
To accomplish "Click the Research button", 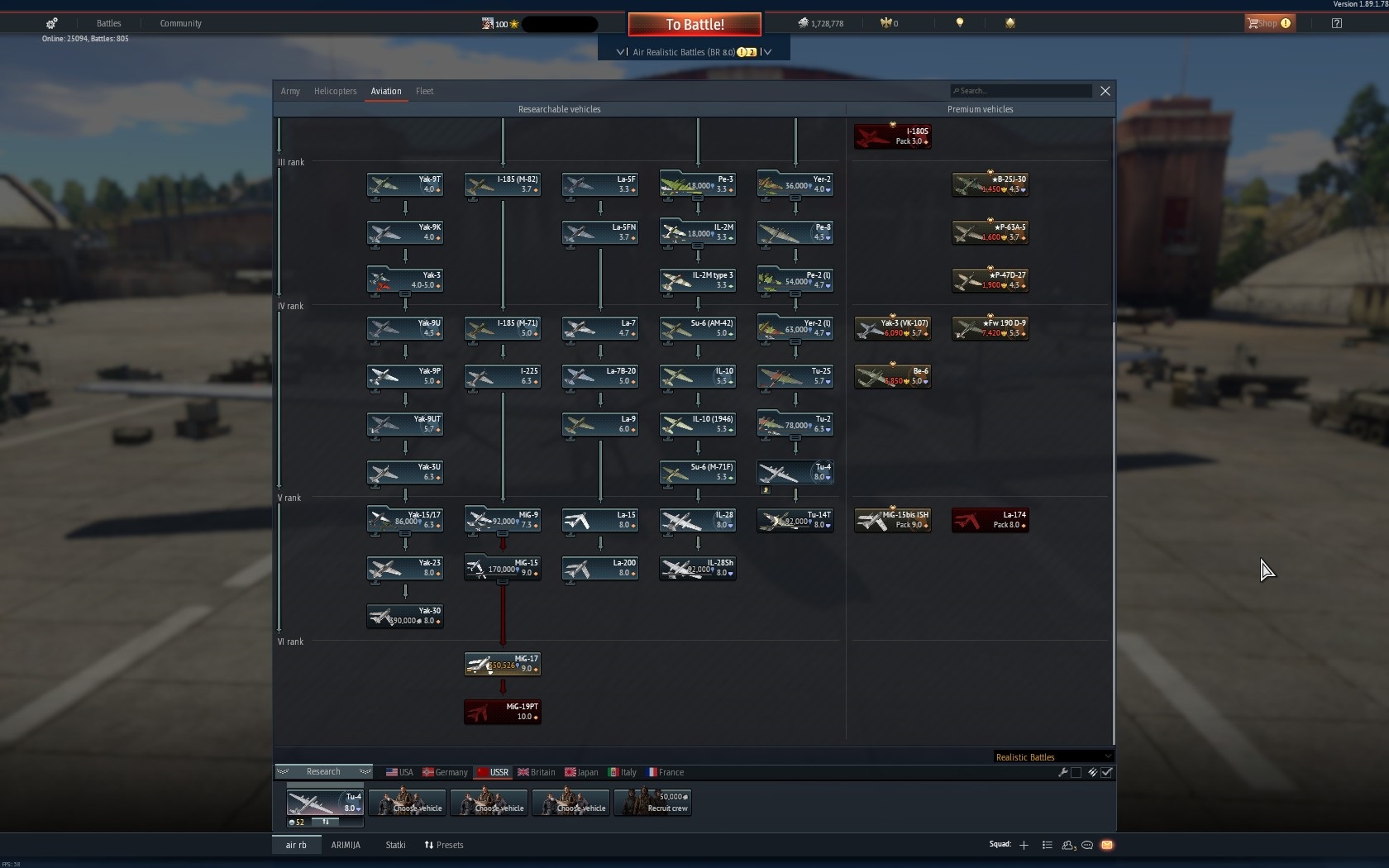I will click(x=323, y=771).
